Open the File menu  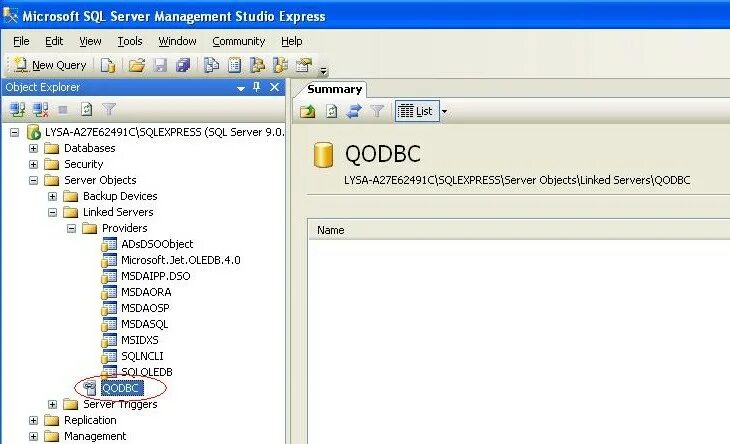point(21,41)
